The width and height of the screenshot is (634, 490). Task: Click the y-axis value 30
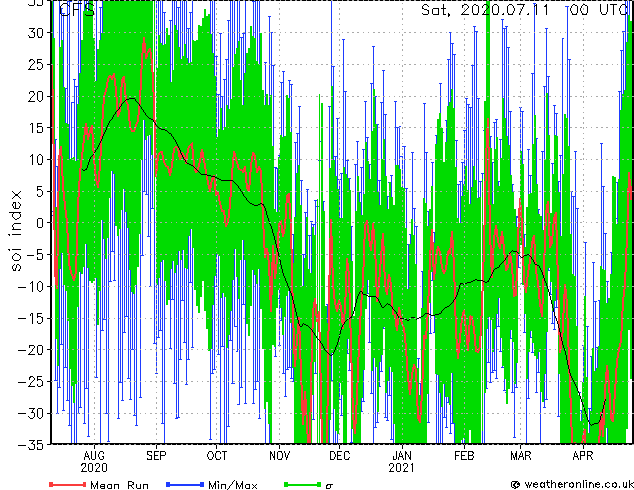(35, 33)
